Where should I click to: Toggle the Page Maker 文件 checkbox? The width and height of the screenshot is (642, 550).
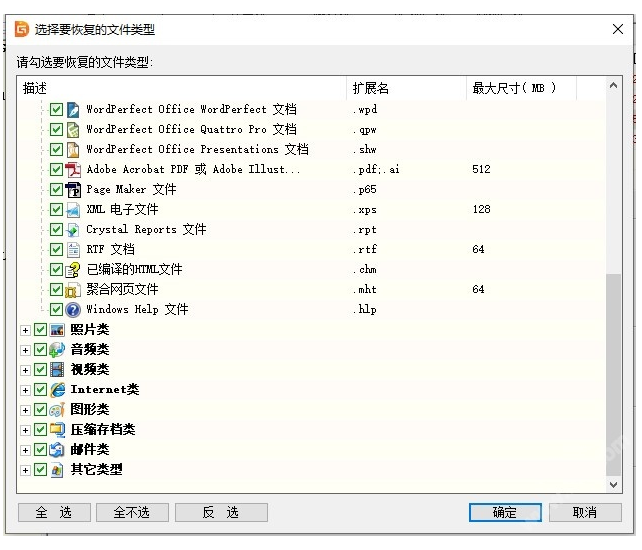pyautogui.click(x=56, y=190)
